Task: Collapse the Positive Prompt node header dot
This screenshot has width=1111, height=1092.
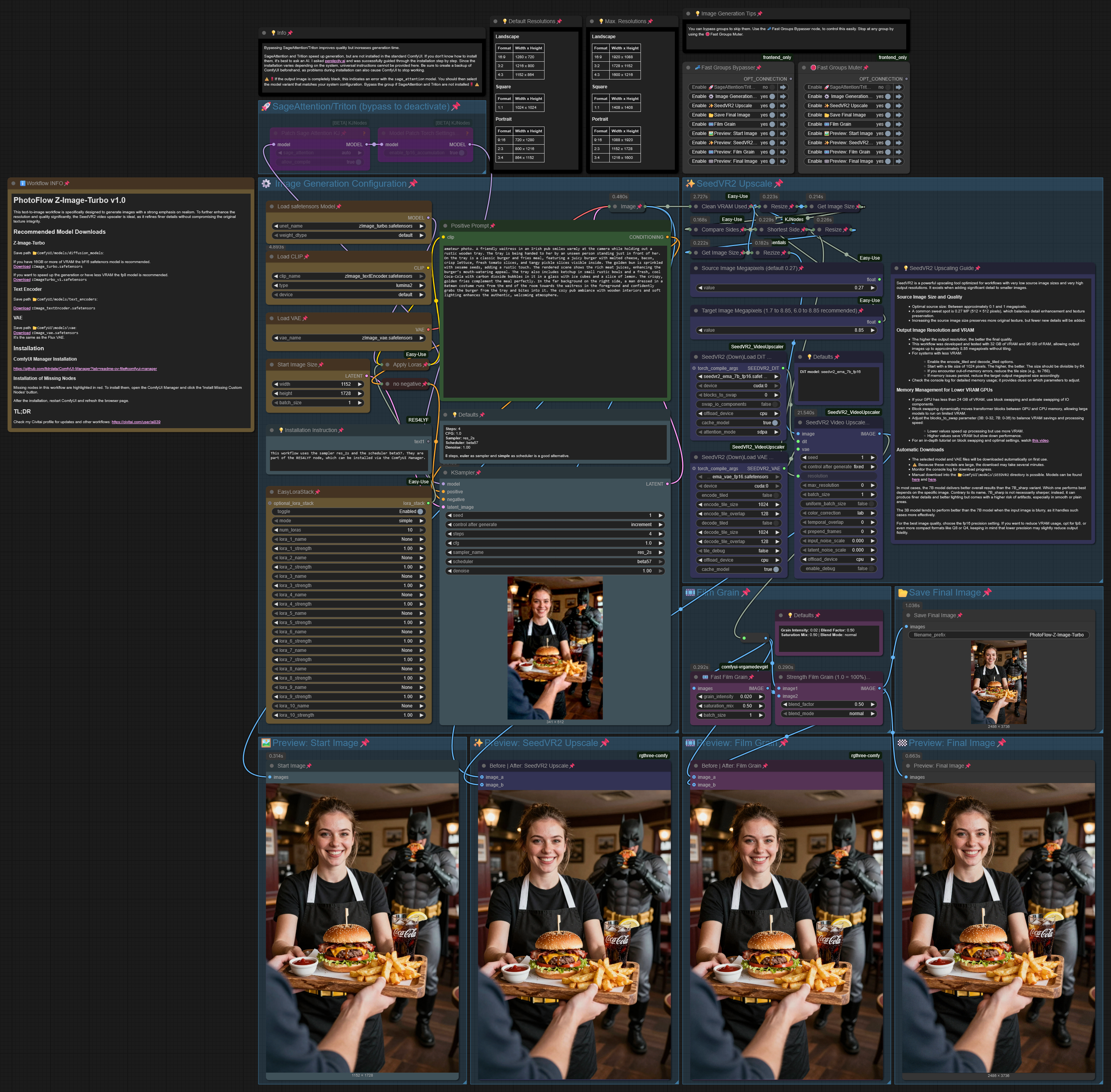Action: 445,225
